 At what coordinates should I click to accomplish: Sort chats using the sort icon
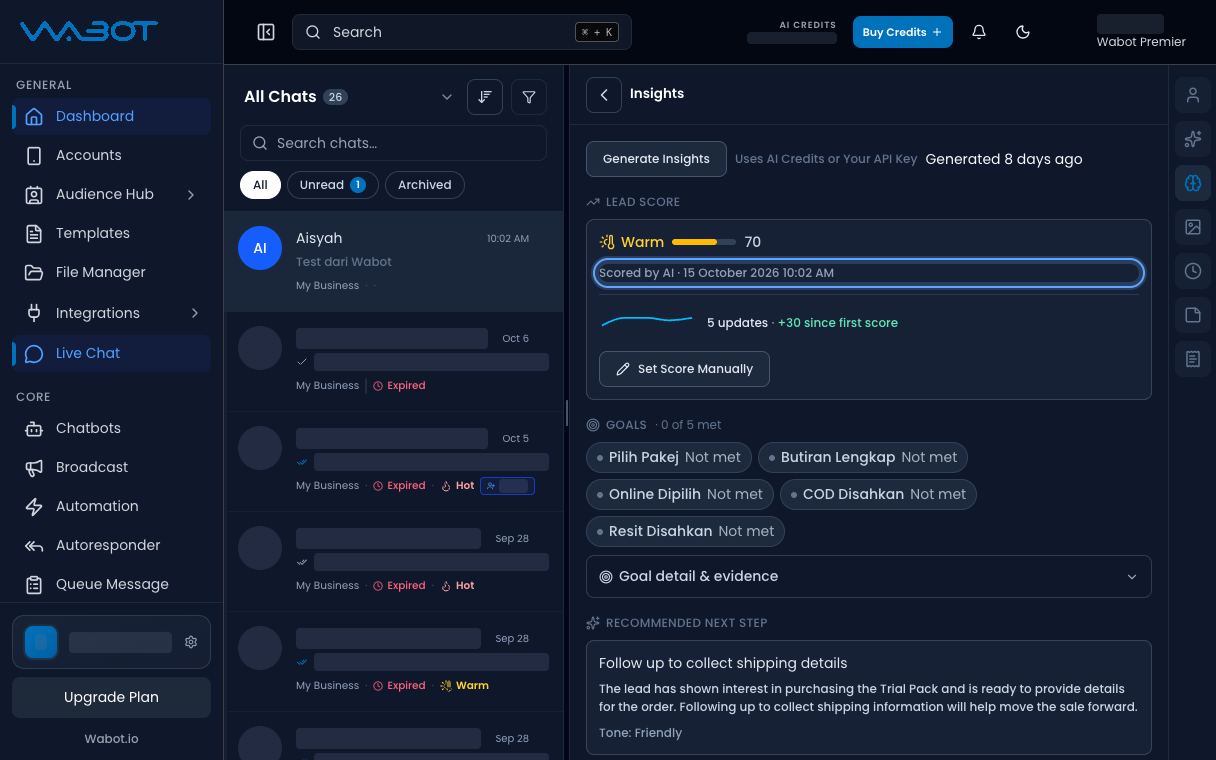(485, 97)
